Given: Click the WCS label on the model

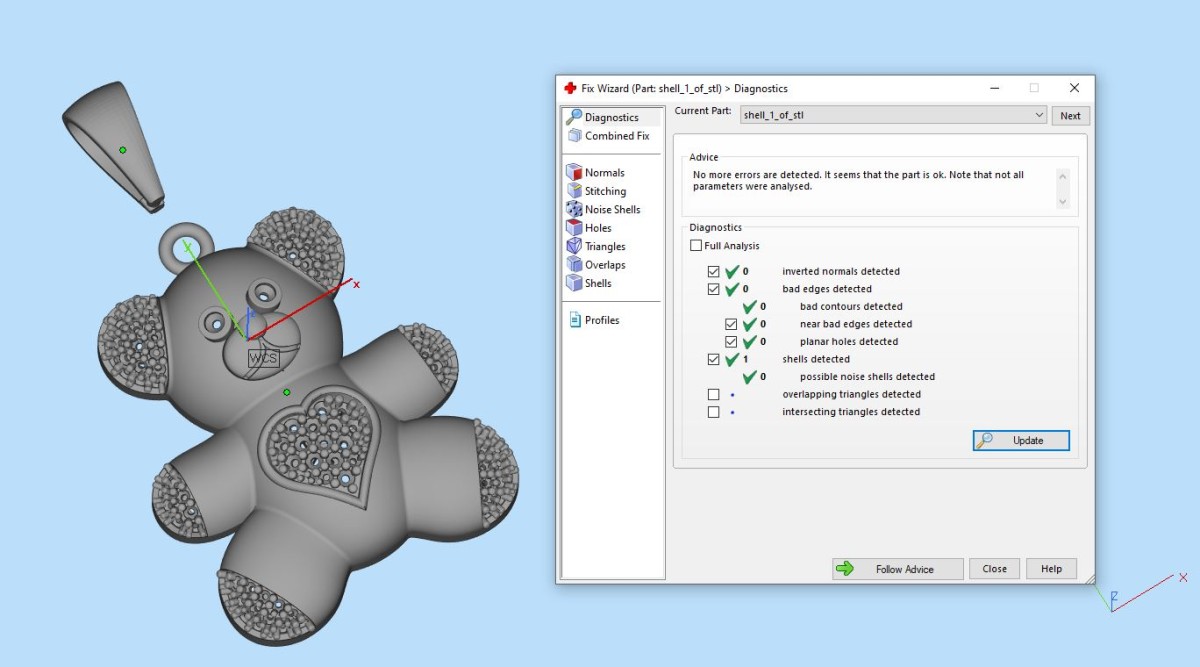Looking at the screenshot, I should (x=264, y=358).
